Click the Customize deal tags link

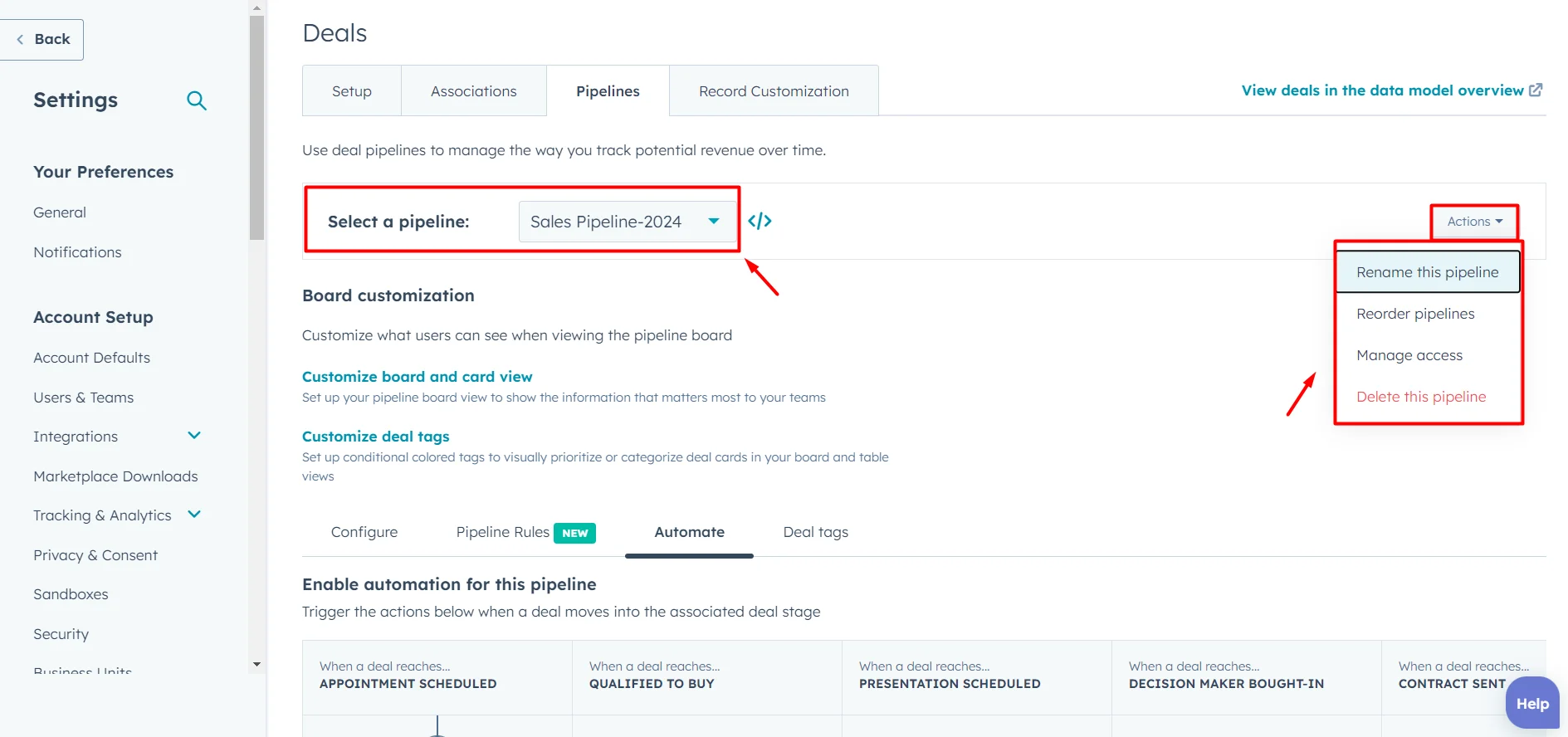coord(375,437)
